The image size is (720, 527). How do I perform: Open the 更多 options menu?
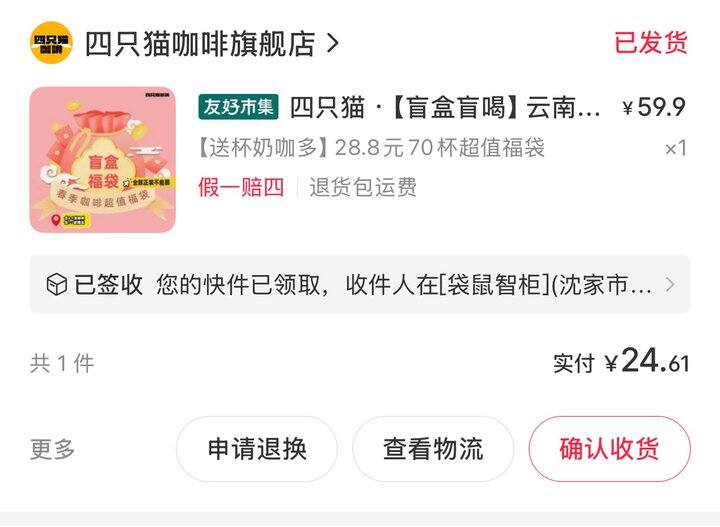[x=52, y=449]
